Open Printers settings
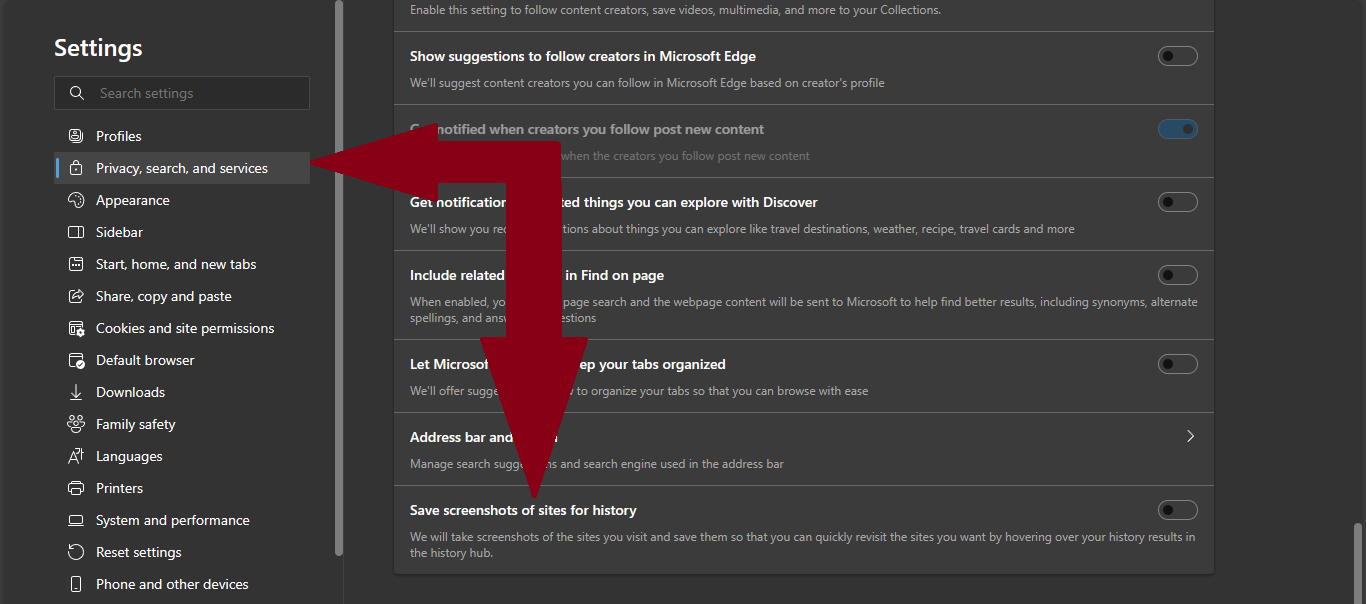Viewport: 1366px width, 604px height. pyautogui.click(x=182, y=488)
